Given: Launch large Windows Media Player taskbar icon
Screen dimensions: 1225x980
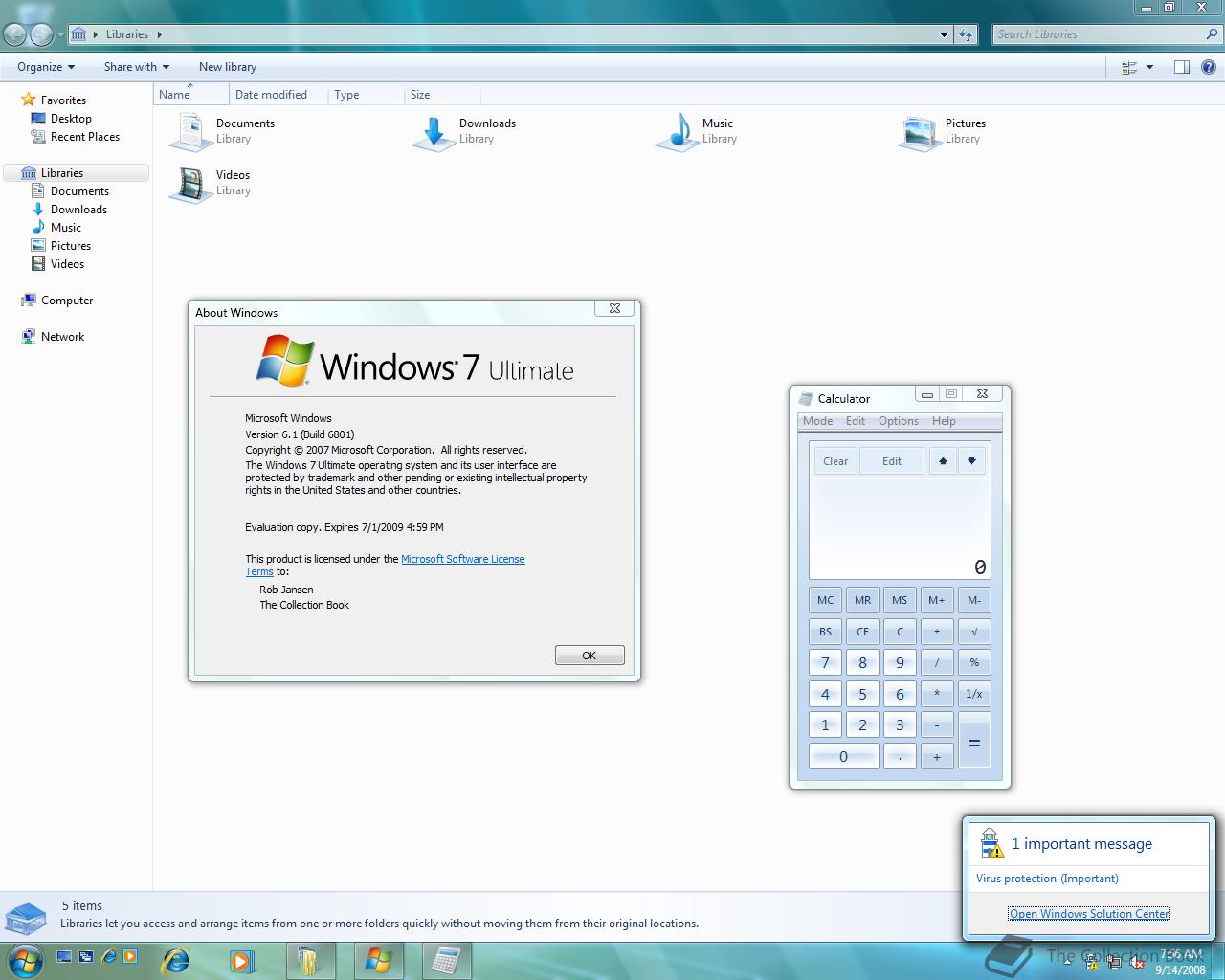Looking at the screenshot, I should (x=241, y=960).
